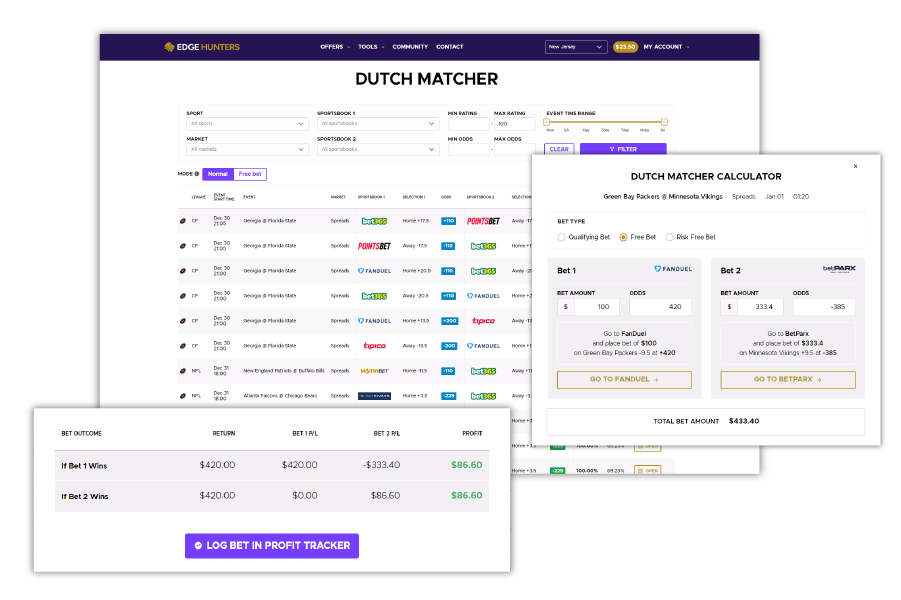The width and height of the screenshot is (901, 600).
Task: Click the Min Rating input field
Action: (x=469, y=124)
